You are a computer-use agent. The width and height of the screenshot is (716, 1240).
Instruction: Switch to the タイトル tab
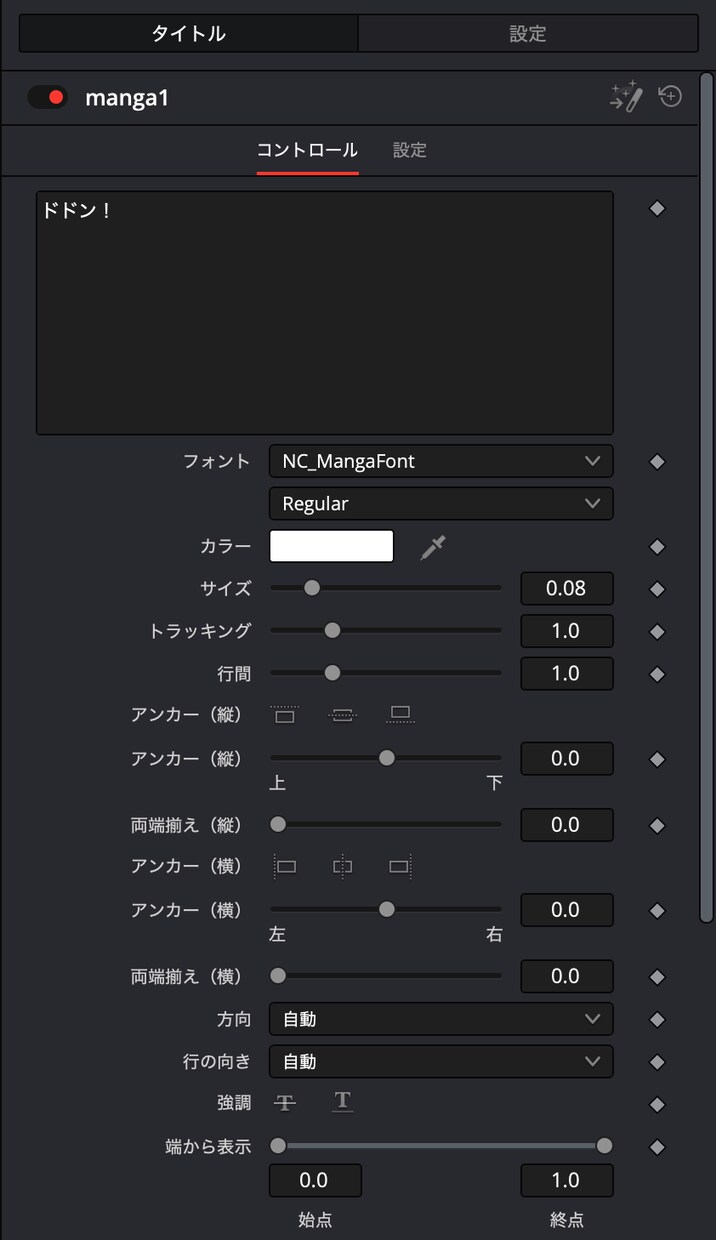[188, 33]
